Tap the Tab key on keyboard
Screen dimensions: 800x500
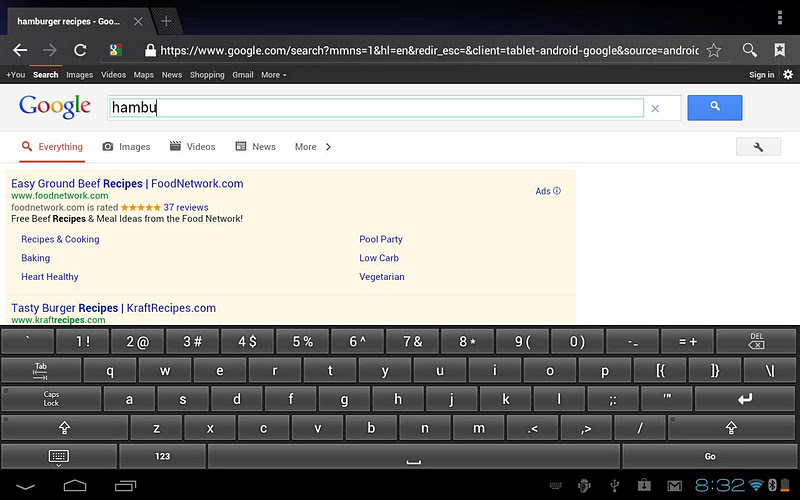41,370
